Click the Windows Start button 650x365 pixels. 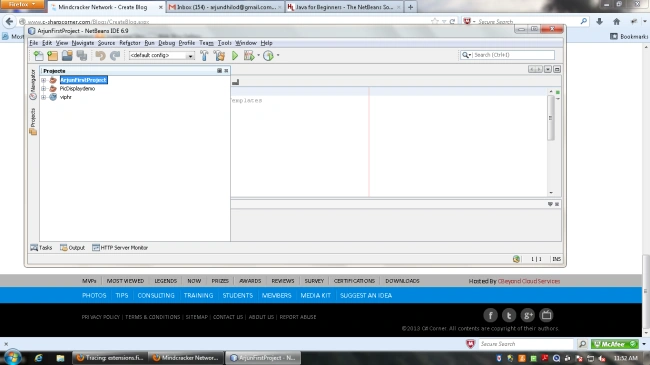pos(12,357)
